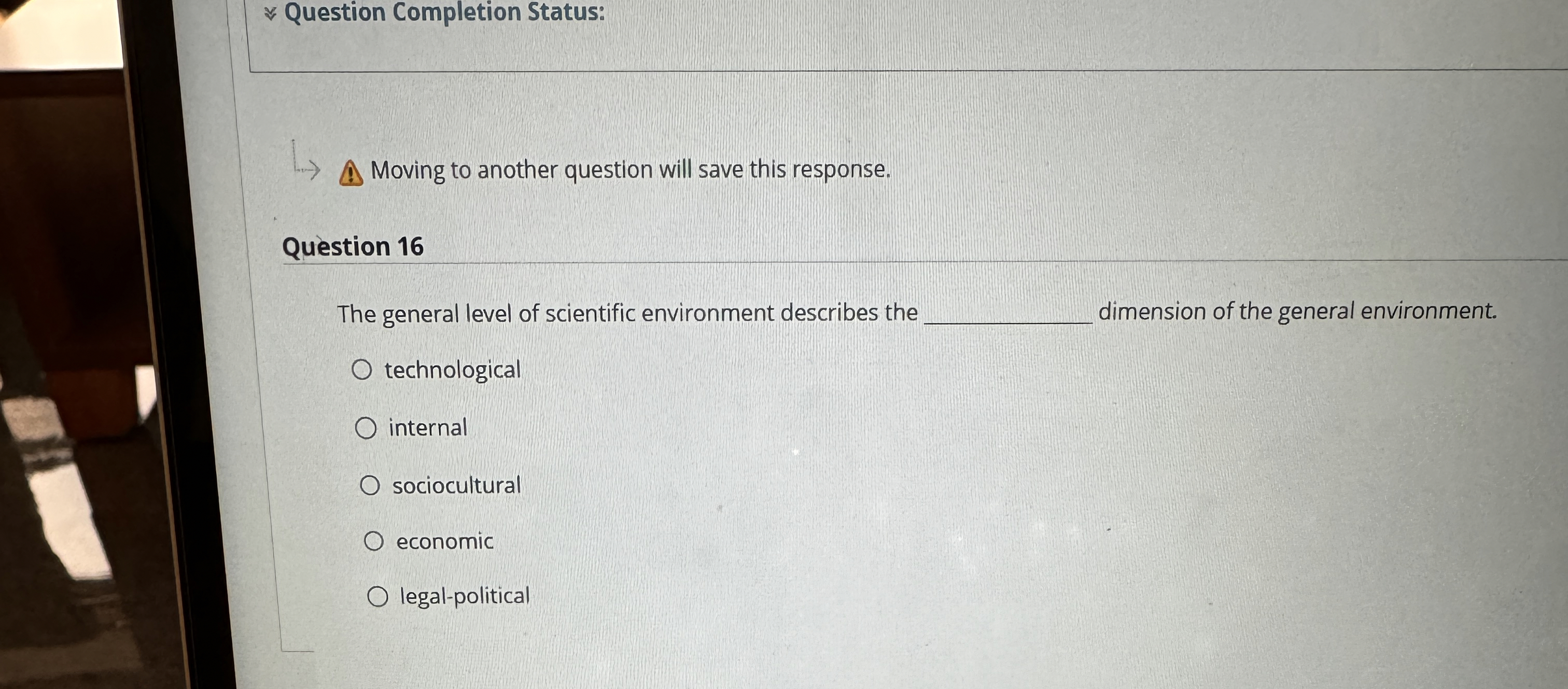Click the exclamation mark inside the warning icon

351,174
